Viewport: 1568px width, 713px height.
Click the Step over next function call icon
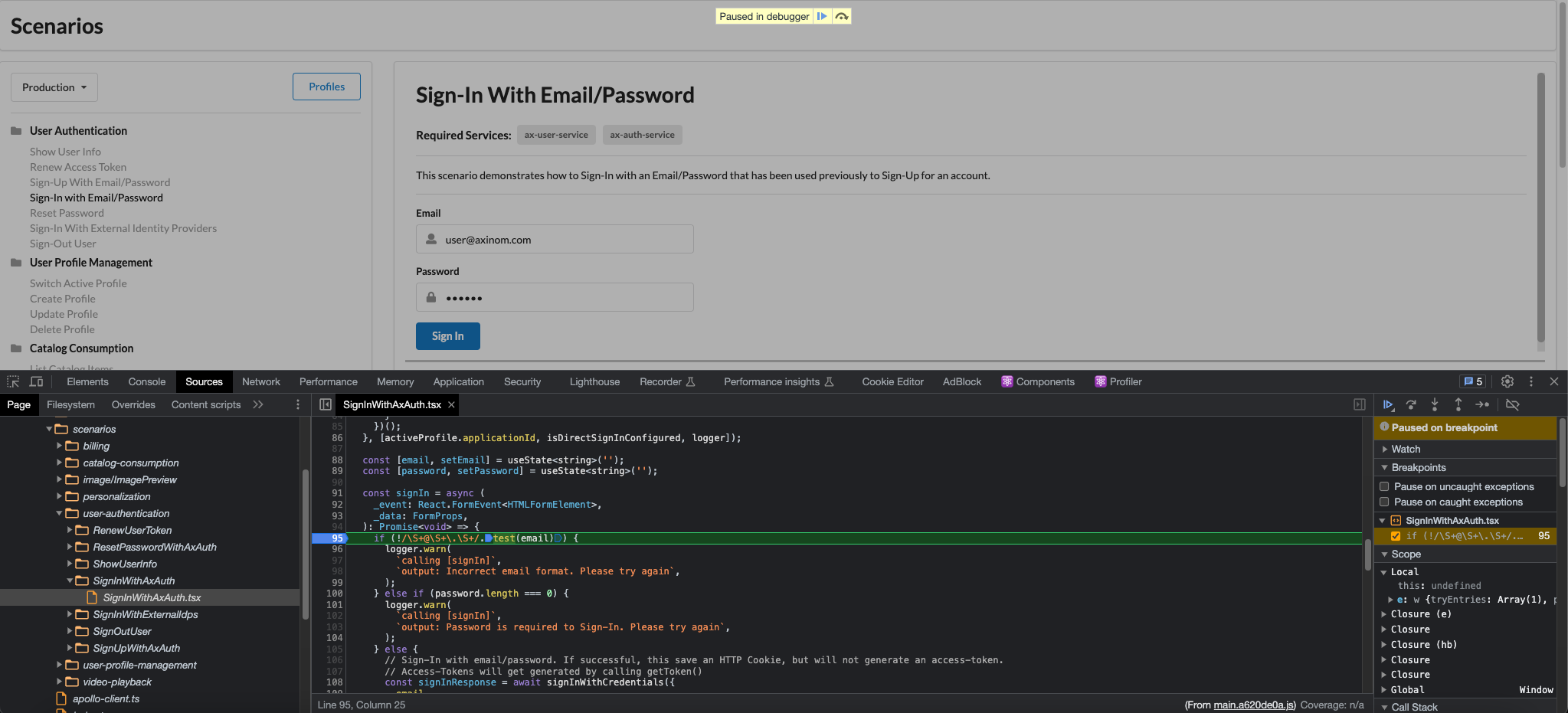(x=1412, y=404)
